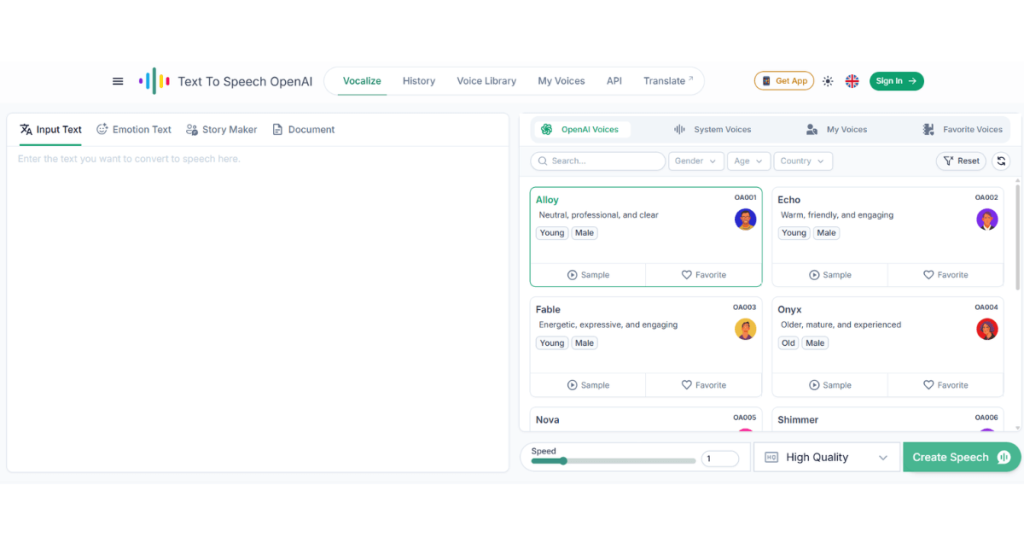
Task: Select the OpenAI Voices tab
Action: click(x=583, y=129)
